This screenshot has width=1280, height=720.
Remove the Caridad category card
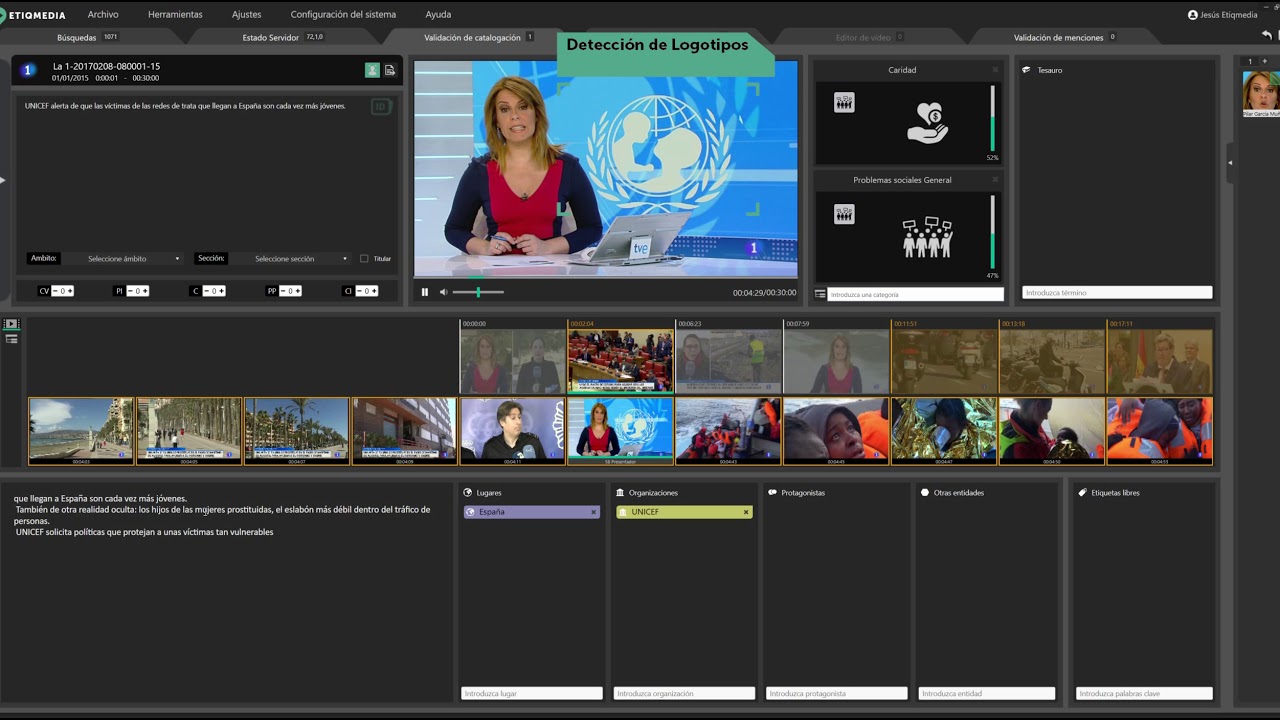click(x=995, y=70)
